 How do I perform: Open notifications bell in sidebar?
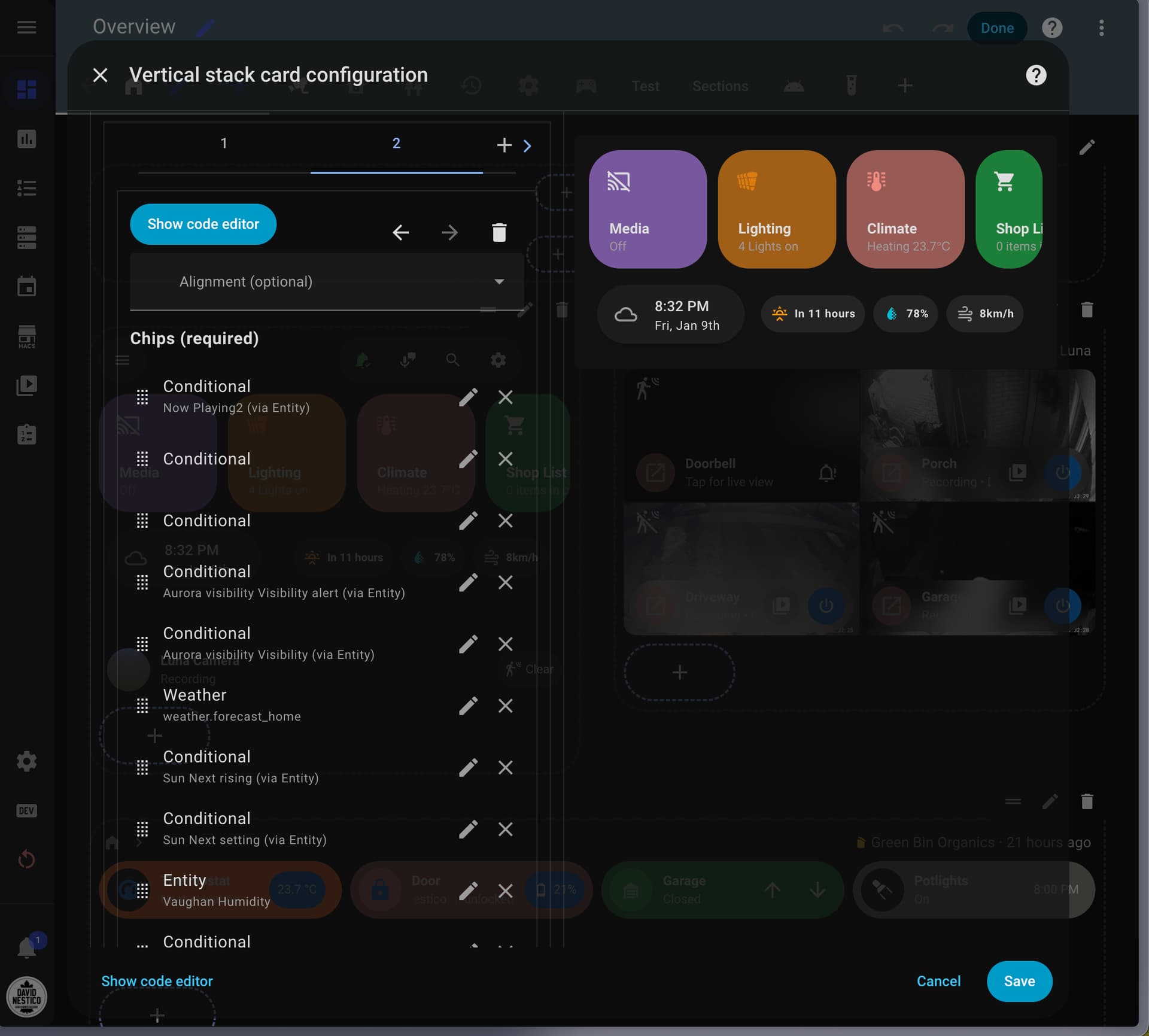click(x=26, y=948)
